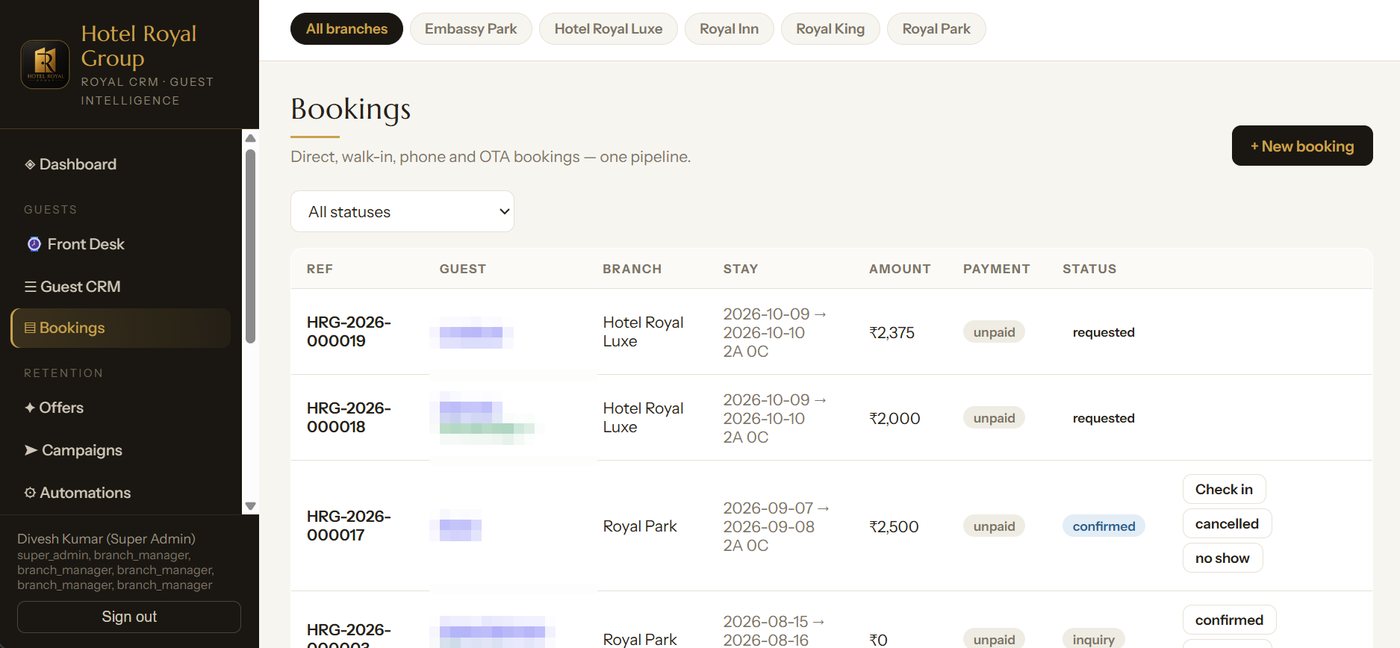Filter by Hotel Royal Luxe branch
The image size is (1400, 648).
click(x=608, y=29)
